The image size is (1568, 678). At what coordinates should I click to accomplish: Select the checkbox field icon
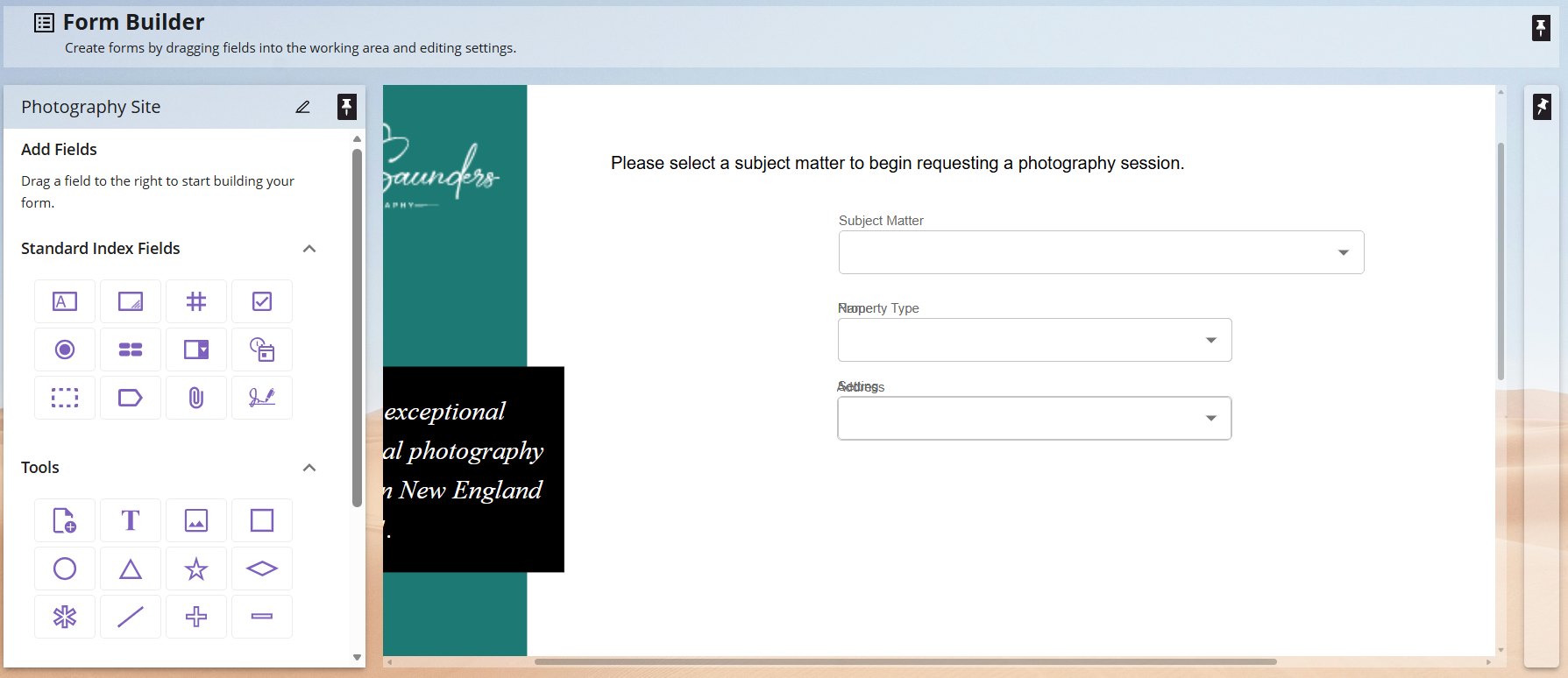(x=262, y=301)
